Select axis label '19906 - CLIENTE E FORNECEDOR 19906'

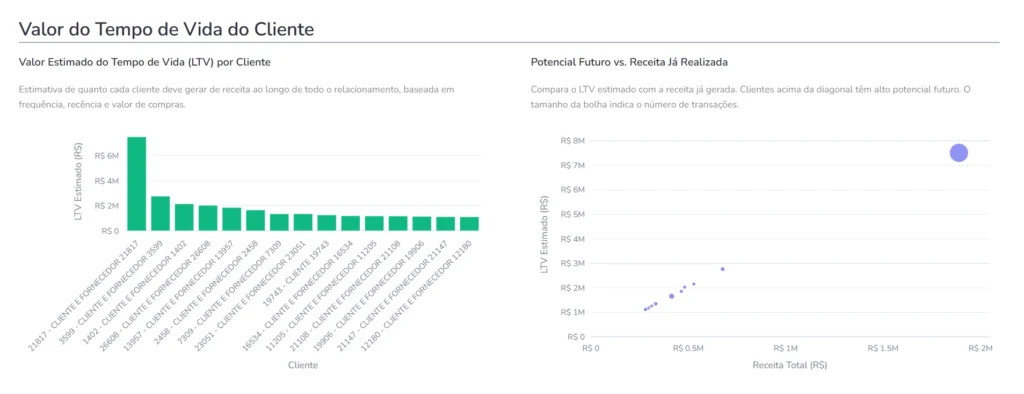368,295
